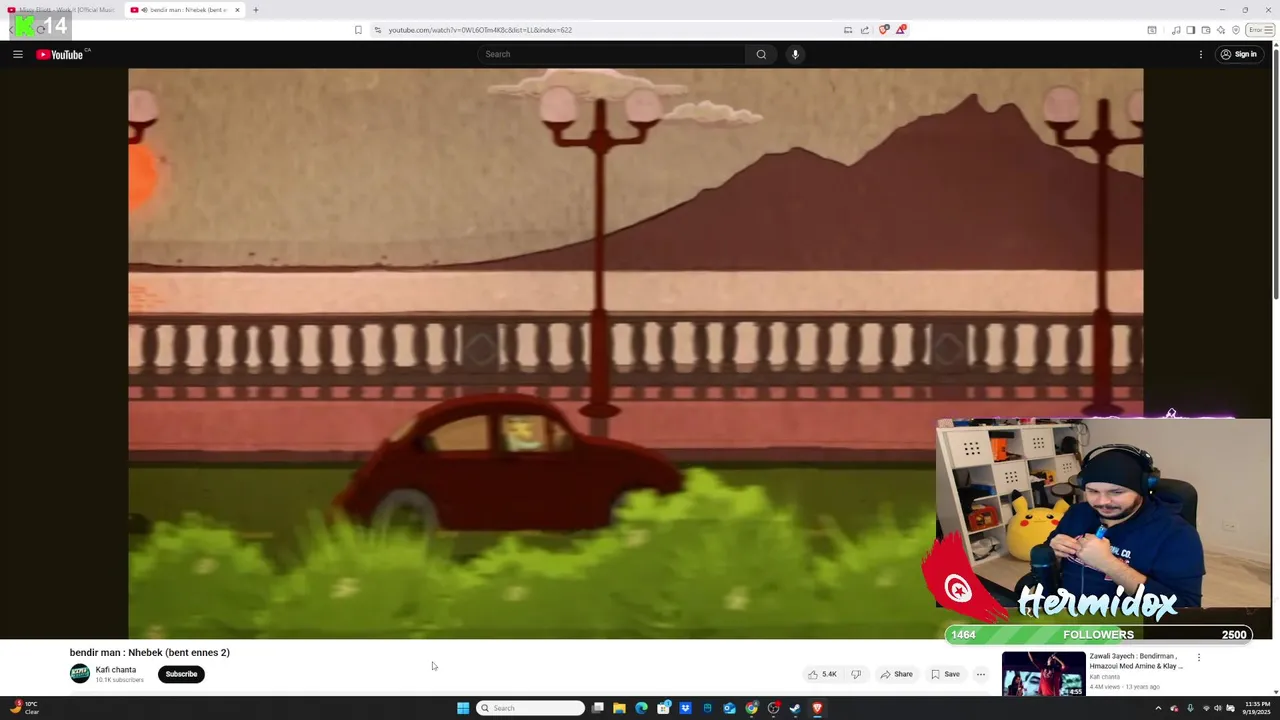Open the browser sidebar panel icon
Viewport: 1280px width, 720px height.
1191,30
